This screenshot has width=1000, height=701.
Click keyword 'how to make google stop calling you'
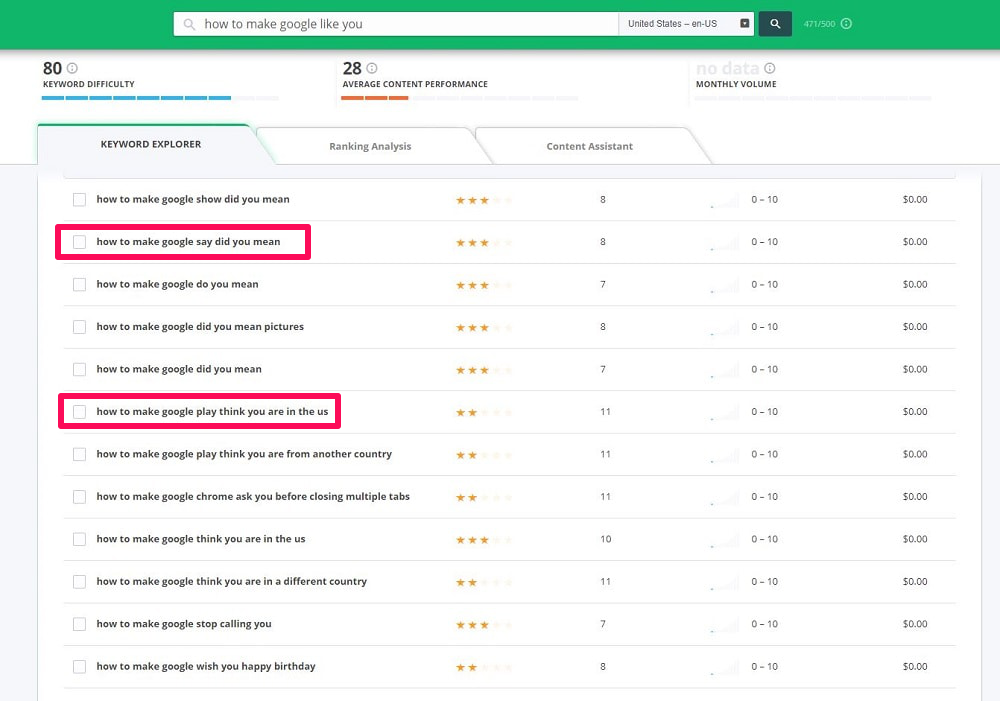(x=184, y=624)
